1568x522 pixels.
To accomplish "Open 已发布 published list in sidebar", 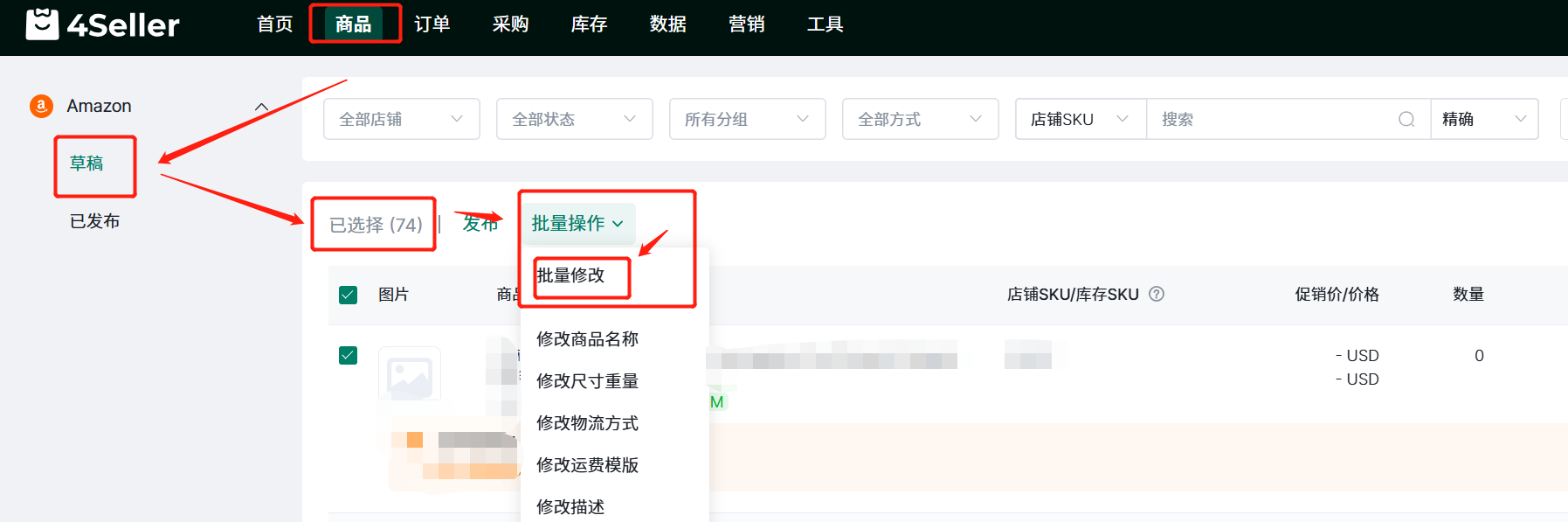I will [x=94, y=221].
